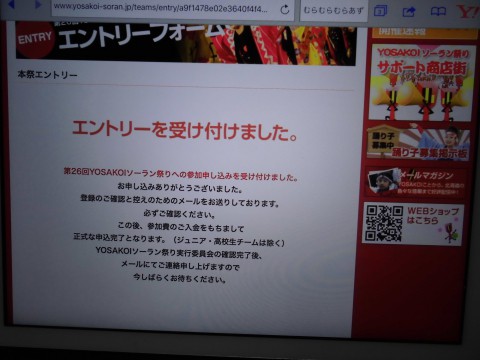The width and height of the screenshot is (480, 360).
Task: Click the 本祭エントリー heading text
Action: tap(47, 75)
